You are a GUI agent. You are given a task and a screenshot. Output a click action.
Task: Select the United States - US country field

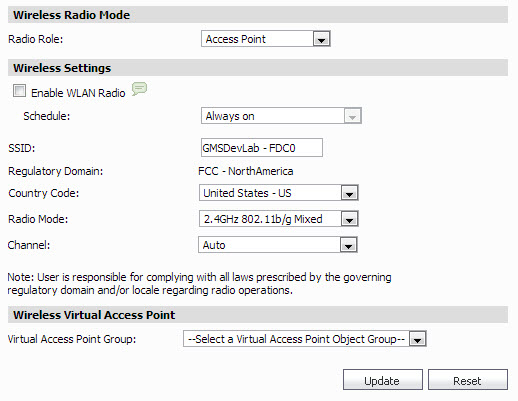(x=279, y=193)
